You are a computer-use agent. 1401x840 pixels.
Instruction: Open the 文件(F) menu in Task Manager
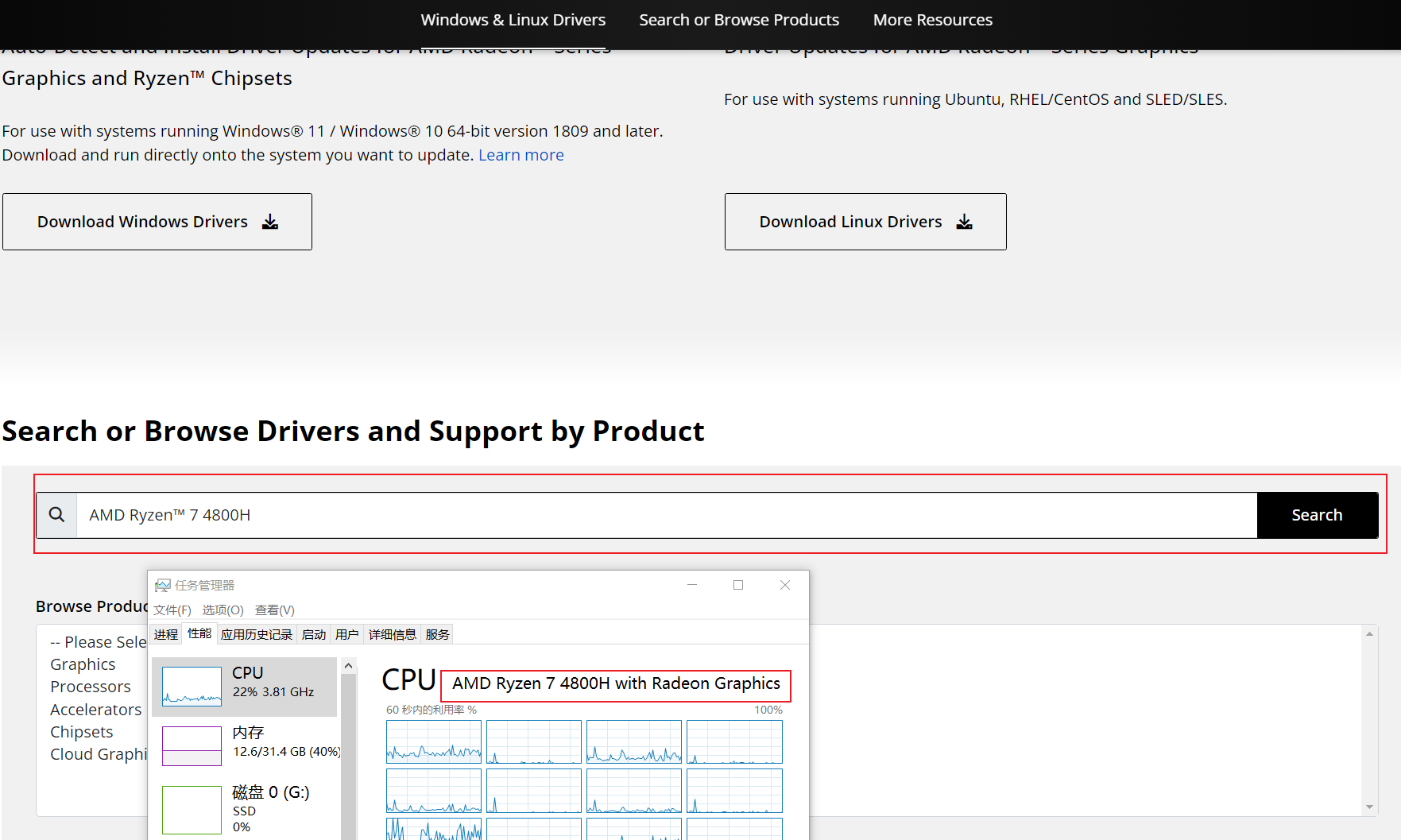click(172, 610)
